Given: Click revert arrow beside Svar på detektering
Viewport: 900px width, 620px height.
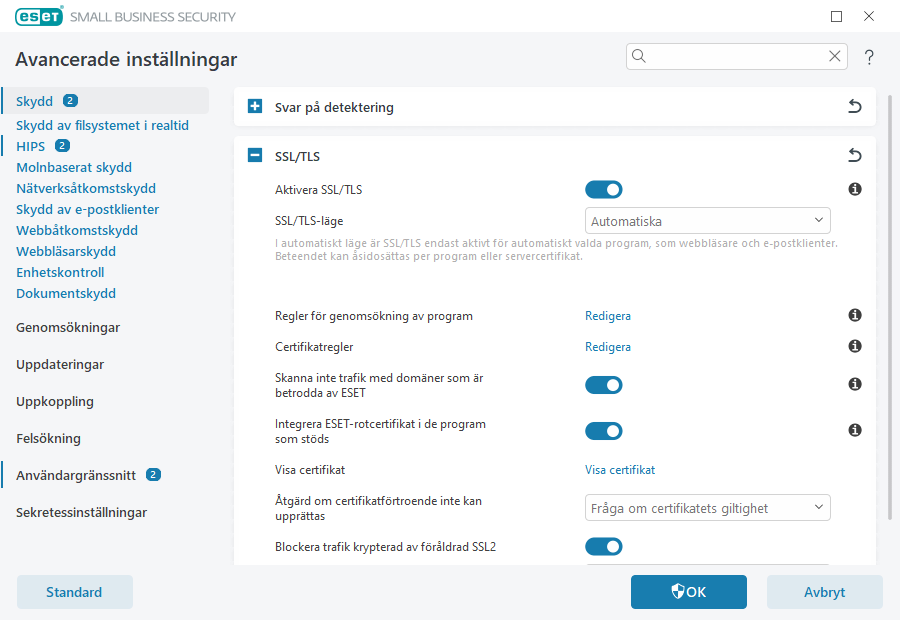Looking at the screenshot, I should click(855, 106).
